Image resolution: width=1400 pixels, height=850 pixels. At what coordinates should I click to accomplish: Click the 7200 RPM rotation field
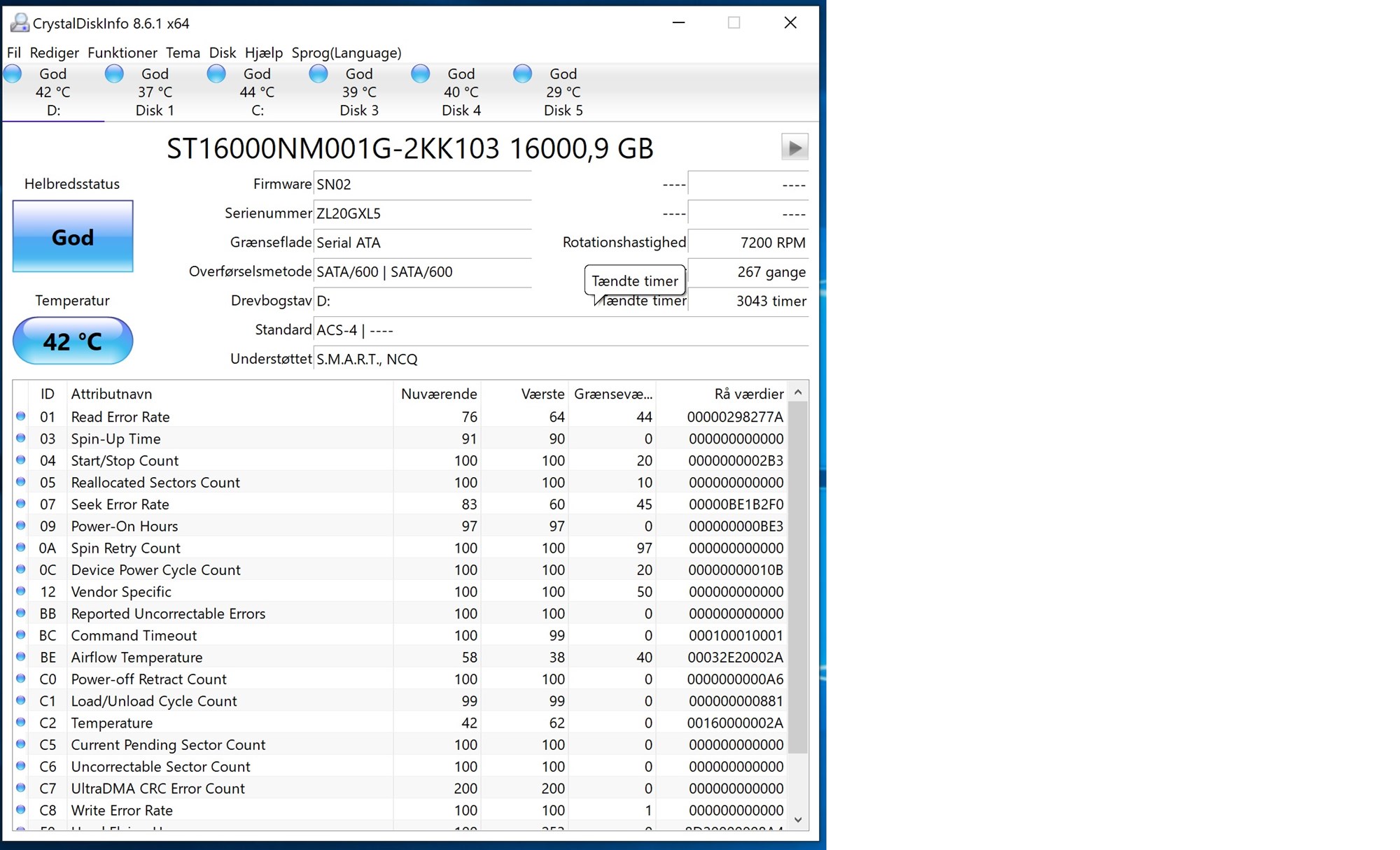[748, 243]
